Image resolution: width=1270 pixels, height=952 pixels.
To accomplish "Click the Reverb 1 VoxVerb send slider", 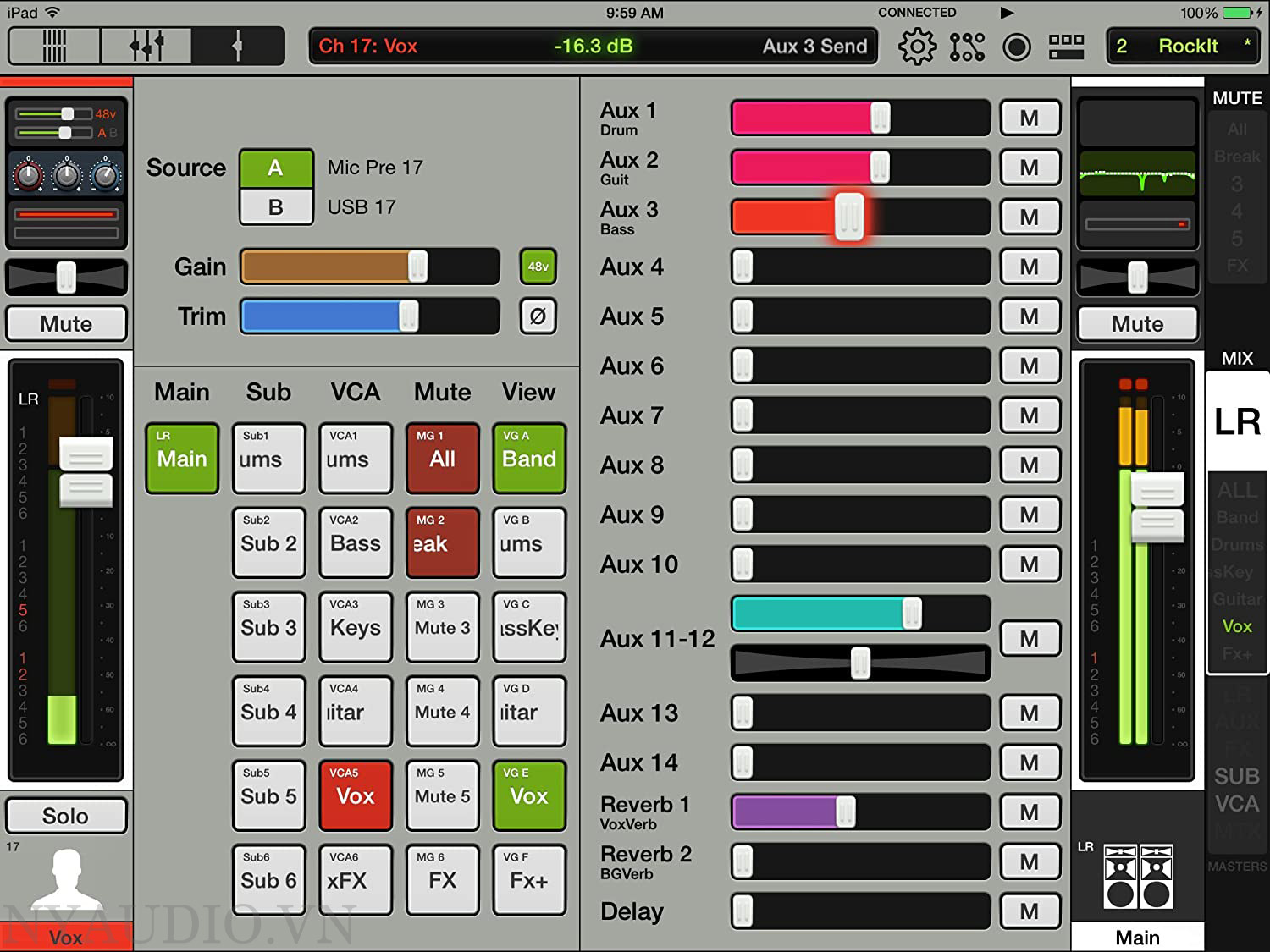I will click(859, 812).
